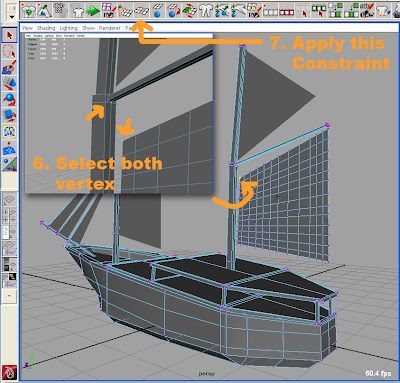Pick the Scale tool cube icon

pos(9,115)
